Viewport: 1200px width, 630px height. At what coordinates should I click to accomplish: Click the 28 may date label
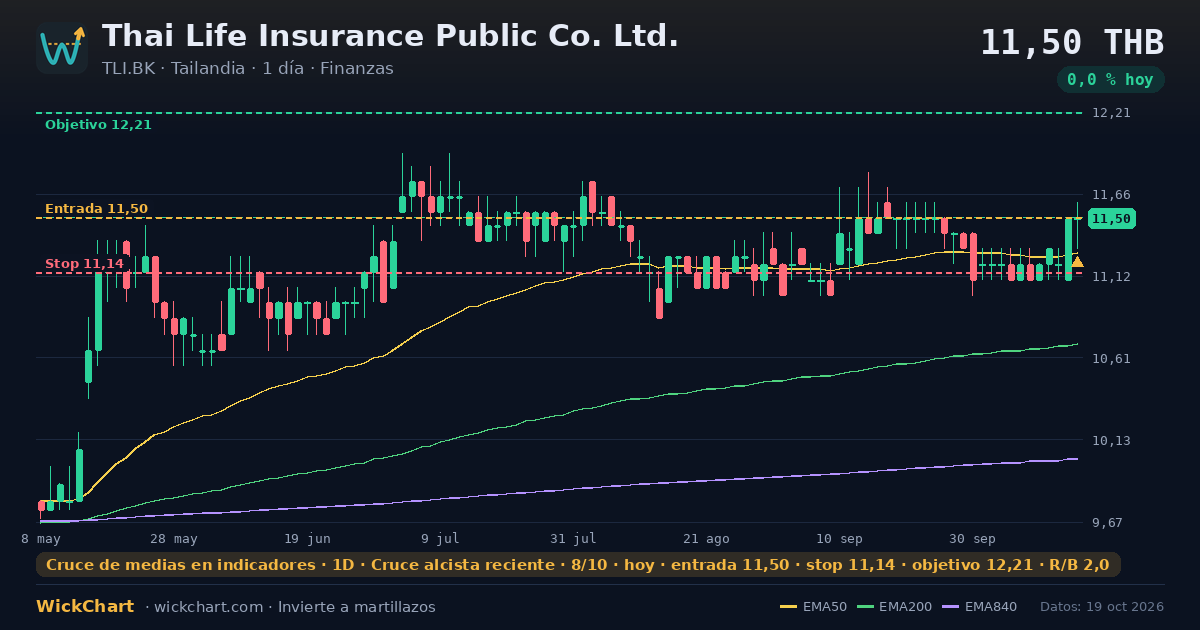tap(173, 538)
